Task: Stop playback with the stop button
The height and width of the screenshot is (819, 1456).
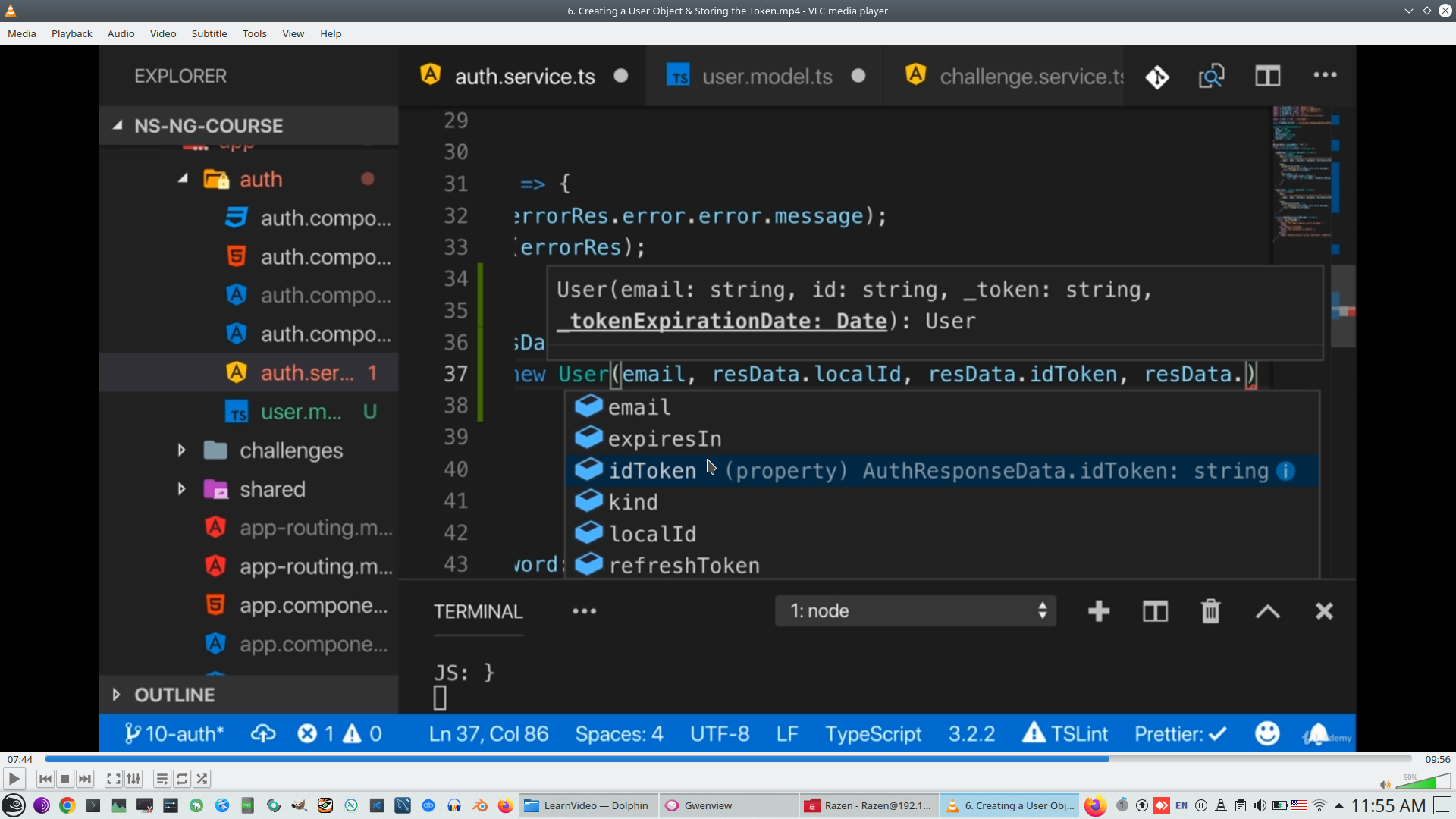Action: pos(65,779)
